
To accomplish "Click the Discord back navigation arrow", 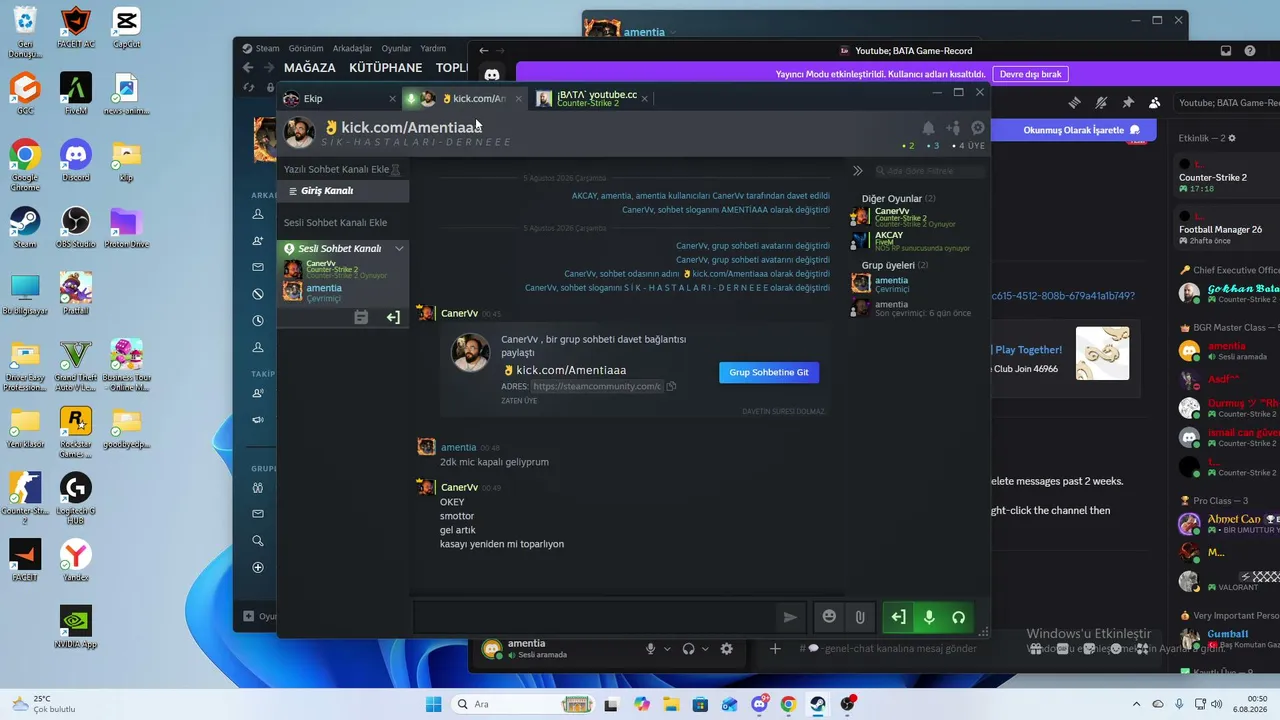I will (x=484, y=51).
